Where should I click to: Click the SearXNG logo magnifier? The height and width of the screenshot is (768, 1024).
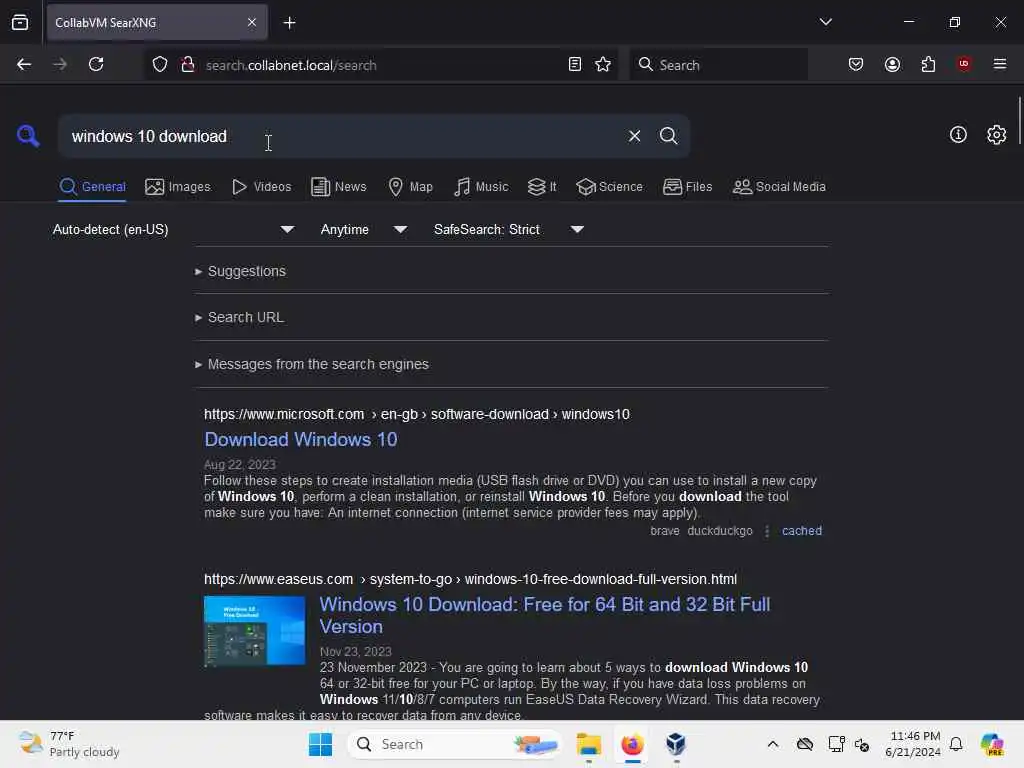point(28,136)
